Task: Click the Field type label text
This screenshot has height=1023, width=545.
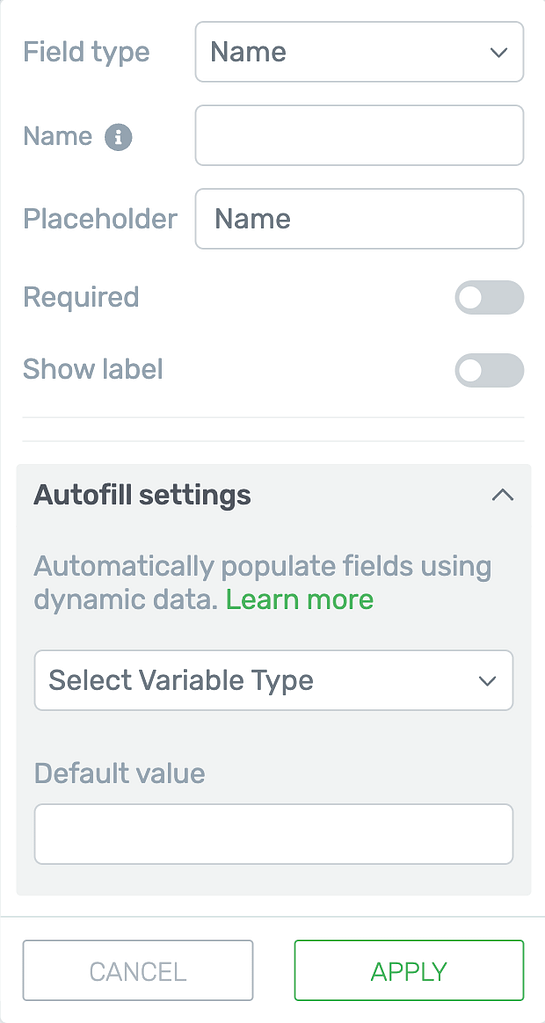Action: [86, 52]
